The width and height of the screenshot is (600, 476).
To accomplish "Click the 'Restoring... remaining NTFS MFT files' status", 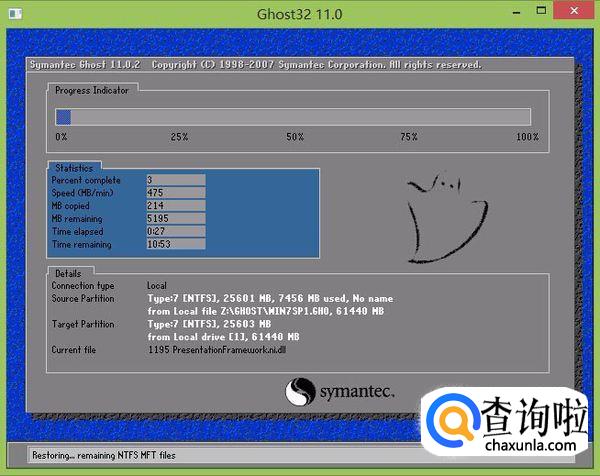I will click(x=104, y=455).
